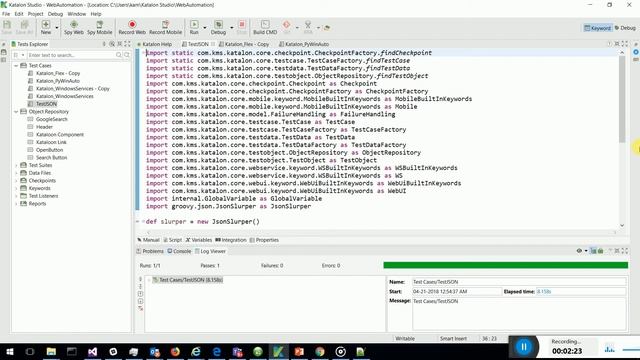640x360 pixels.
Task: Open the Problems tab
Action: [150, 251]
